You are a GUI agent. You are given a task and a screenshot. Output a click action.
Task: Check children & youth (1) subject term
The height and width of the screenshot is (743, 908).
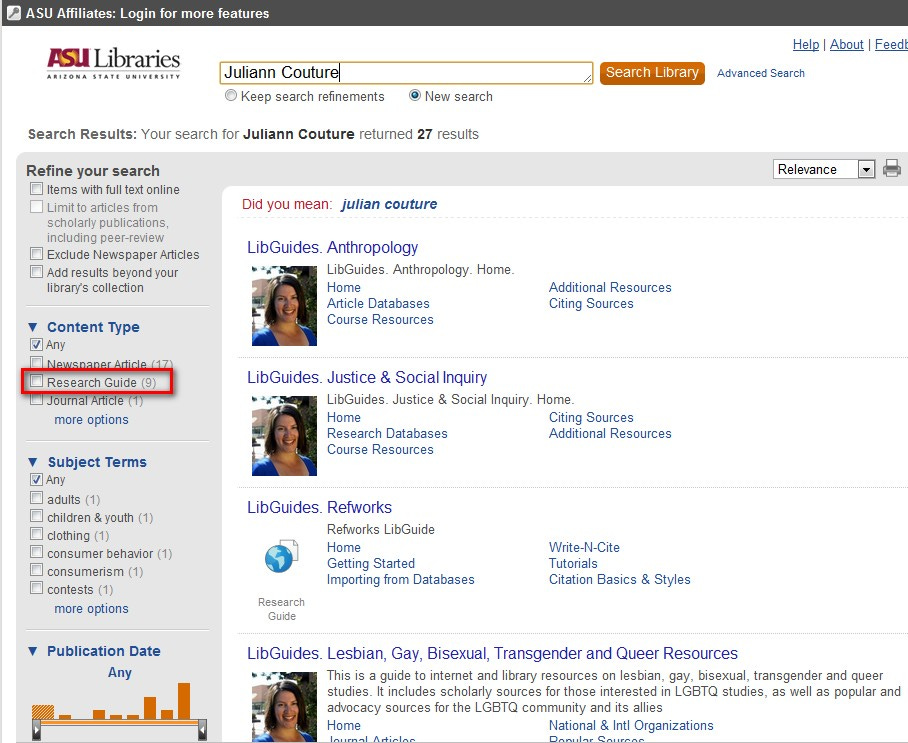coord(36,516)
